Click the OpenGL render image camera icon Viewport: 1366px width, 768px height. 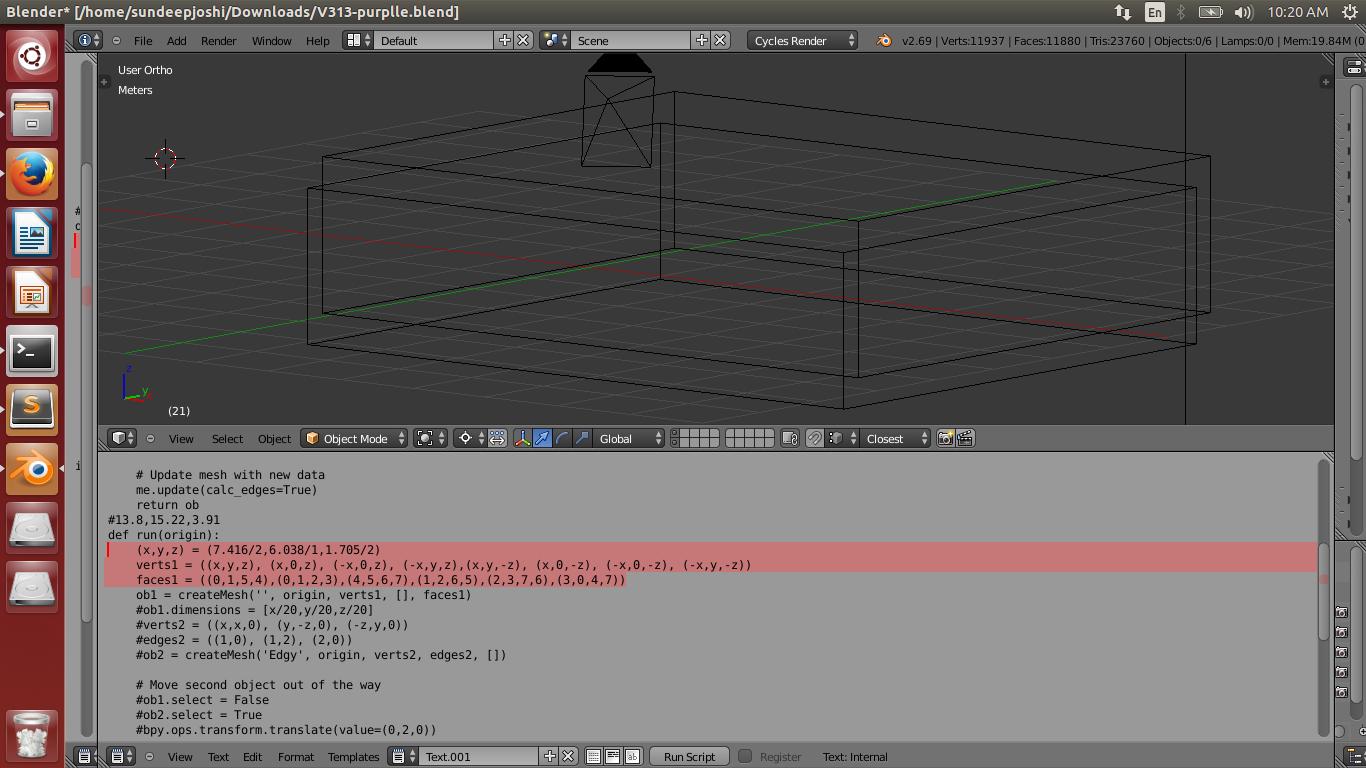coord(945,438)
